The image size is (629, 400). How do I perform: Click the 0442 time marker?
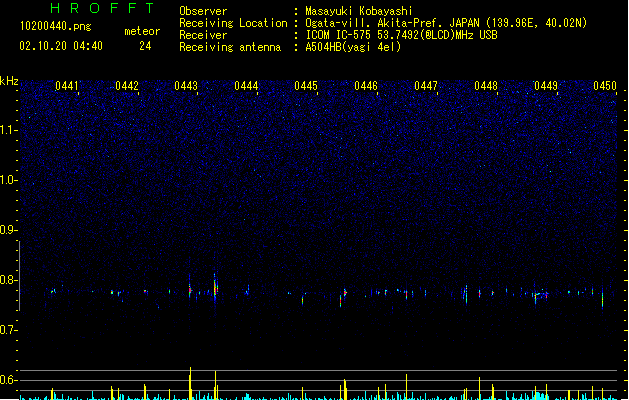[127, 86]
